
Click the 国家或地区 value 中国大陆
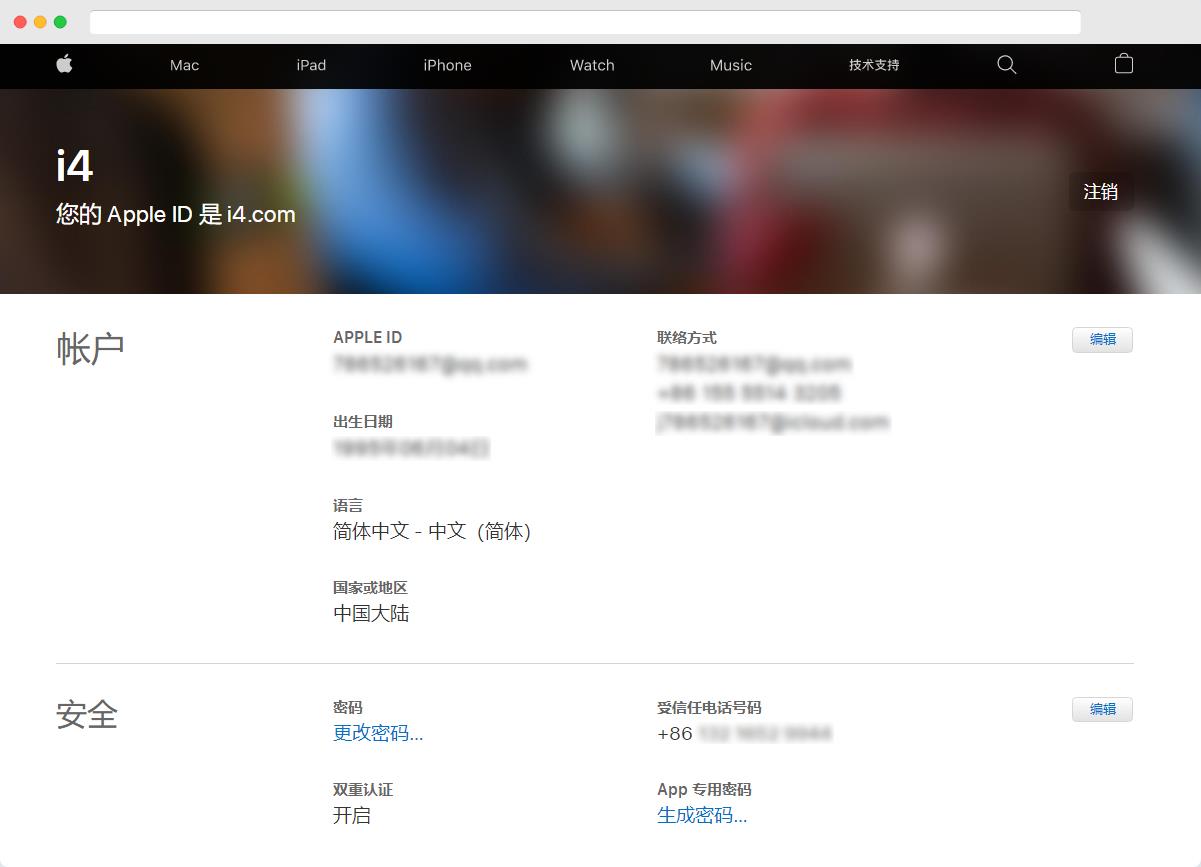click(370, 613)
